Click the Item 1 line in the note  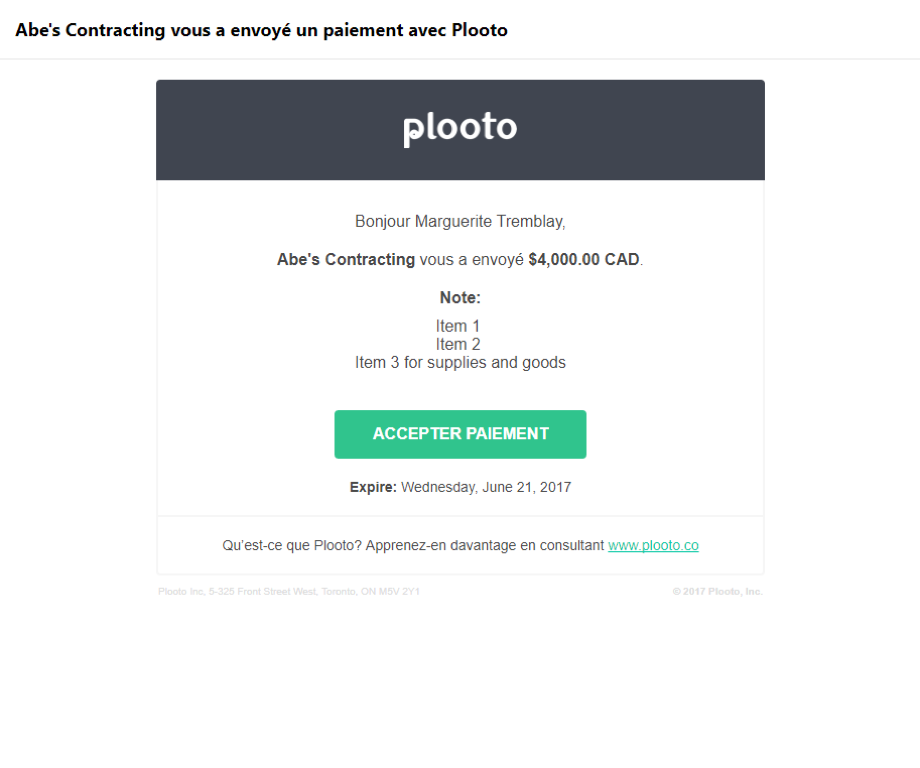458,325
